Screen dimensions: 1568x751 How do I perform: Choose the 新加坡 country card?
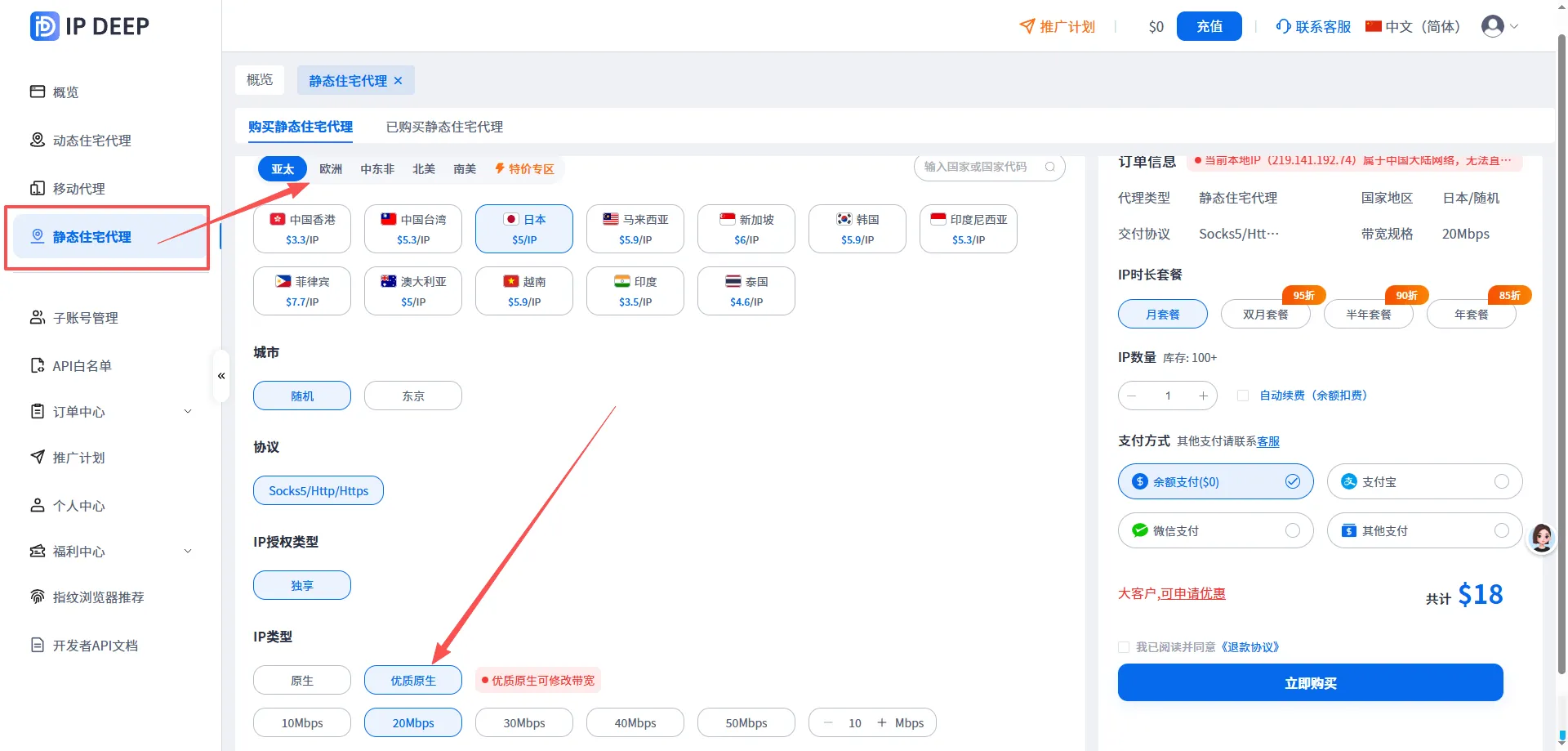coord(746,229)
